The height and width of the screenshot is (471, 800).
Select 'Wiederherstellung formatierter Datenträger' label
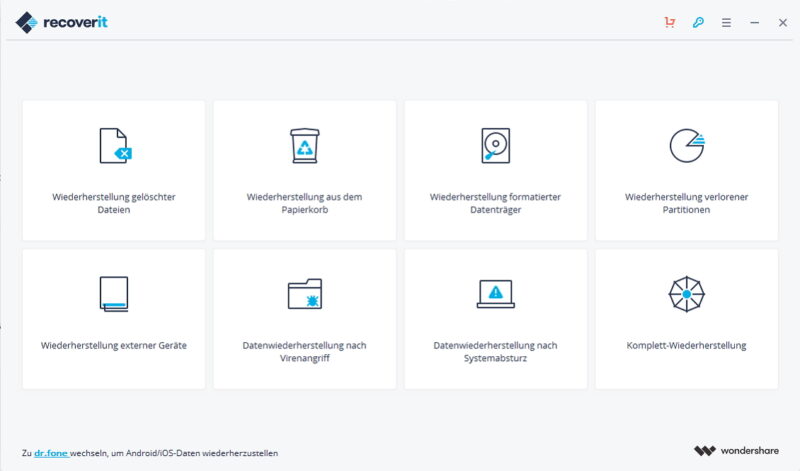[495, 203]
